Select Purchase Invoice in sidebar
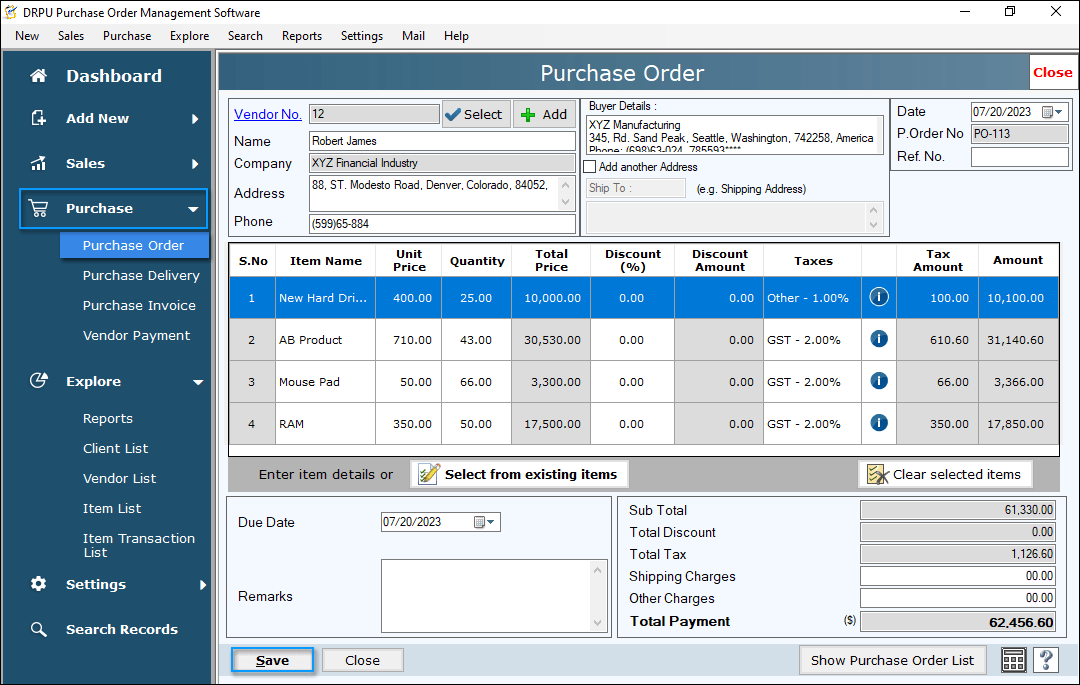The width and height of the screenshot is (1080, 685). click(x=139, y=306)
